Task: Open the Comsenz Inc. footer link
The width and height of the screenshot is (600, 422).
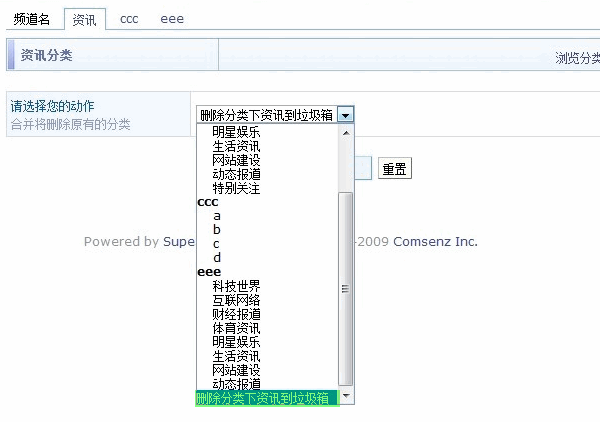Action: 435,242
